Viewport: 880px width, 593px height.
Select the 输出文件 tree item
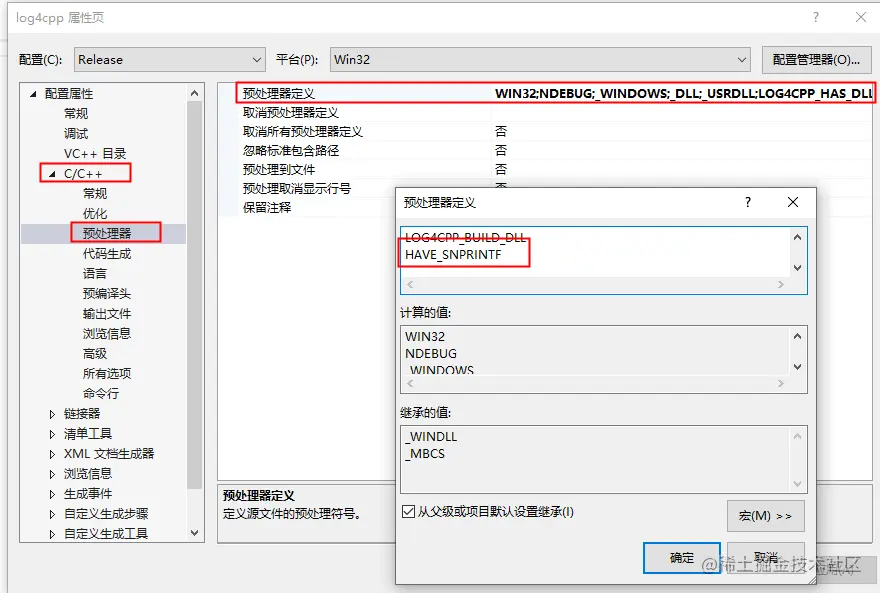click(107, 314)
